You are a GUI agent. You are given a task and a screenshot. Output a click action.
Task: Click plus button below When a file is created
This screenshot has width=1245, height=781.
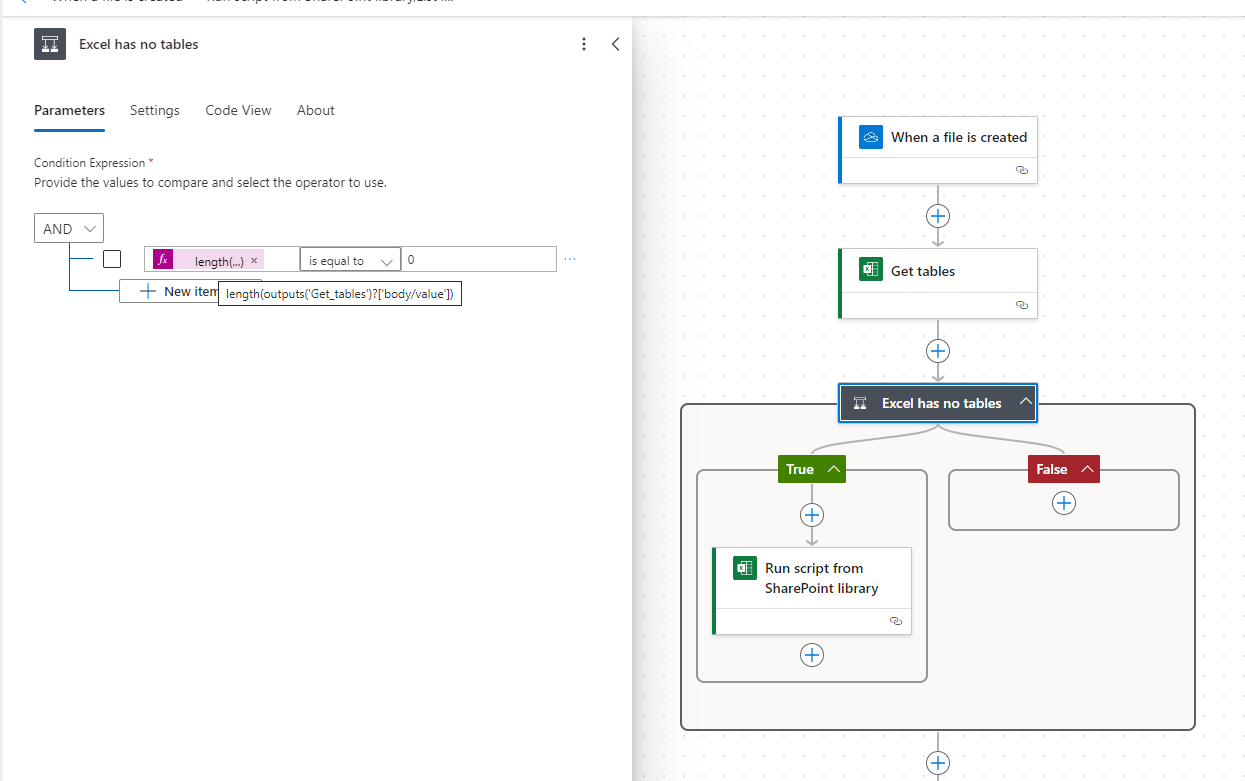(937, 216)
